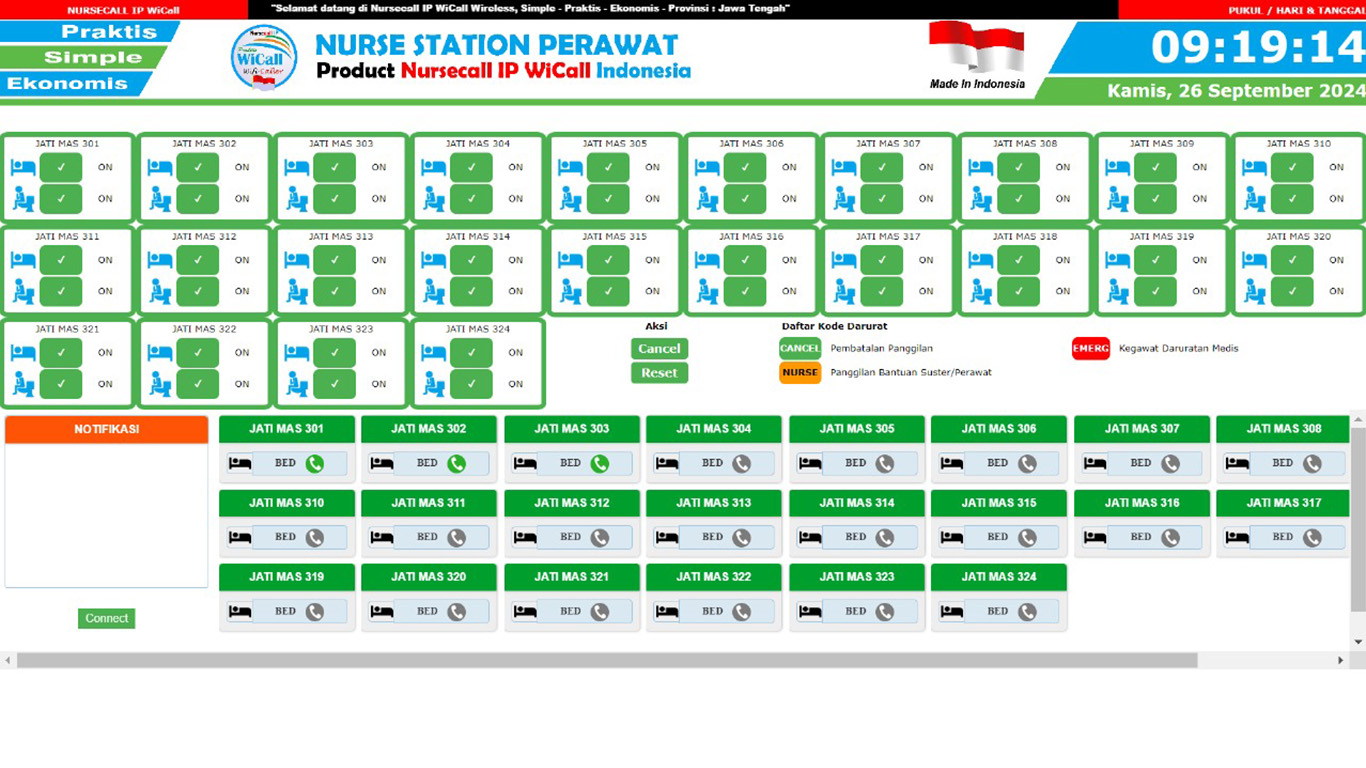Click the blue bed icon in status card JATI MAS 306
1366x768 pixels.
click(x=707, y=167)
